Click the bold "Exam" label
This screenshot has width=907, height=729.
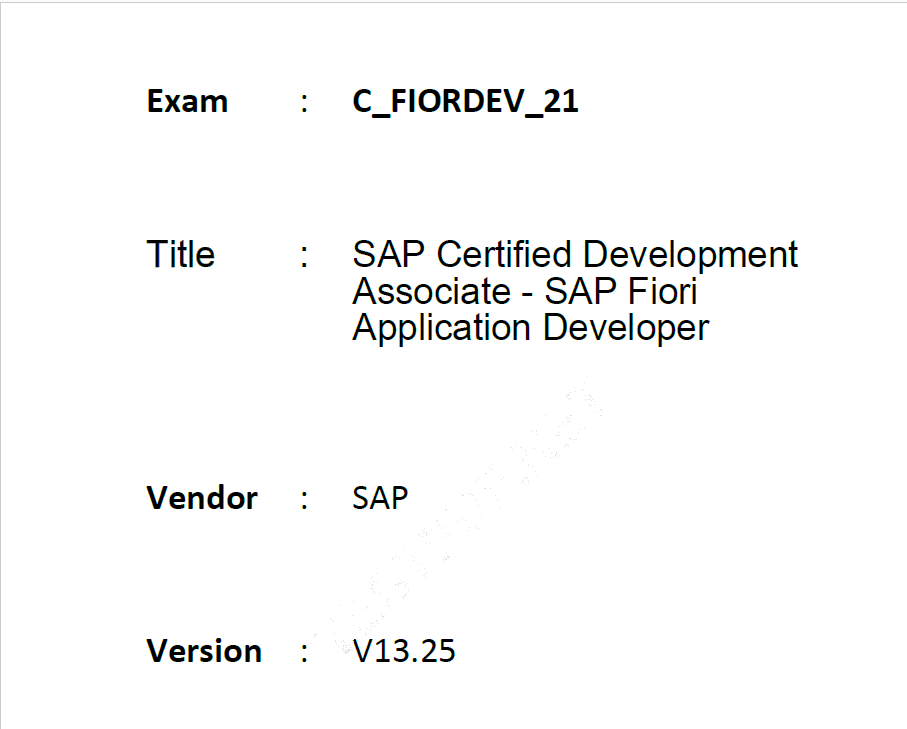click(x=187, y=101)
